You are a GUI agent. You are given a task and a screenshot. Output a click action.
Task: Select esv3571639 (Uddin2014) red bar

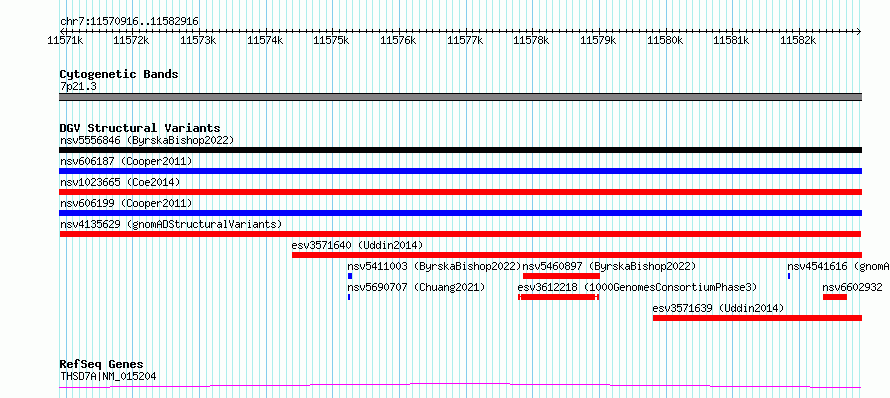[757, 318]
